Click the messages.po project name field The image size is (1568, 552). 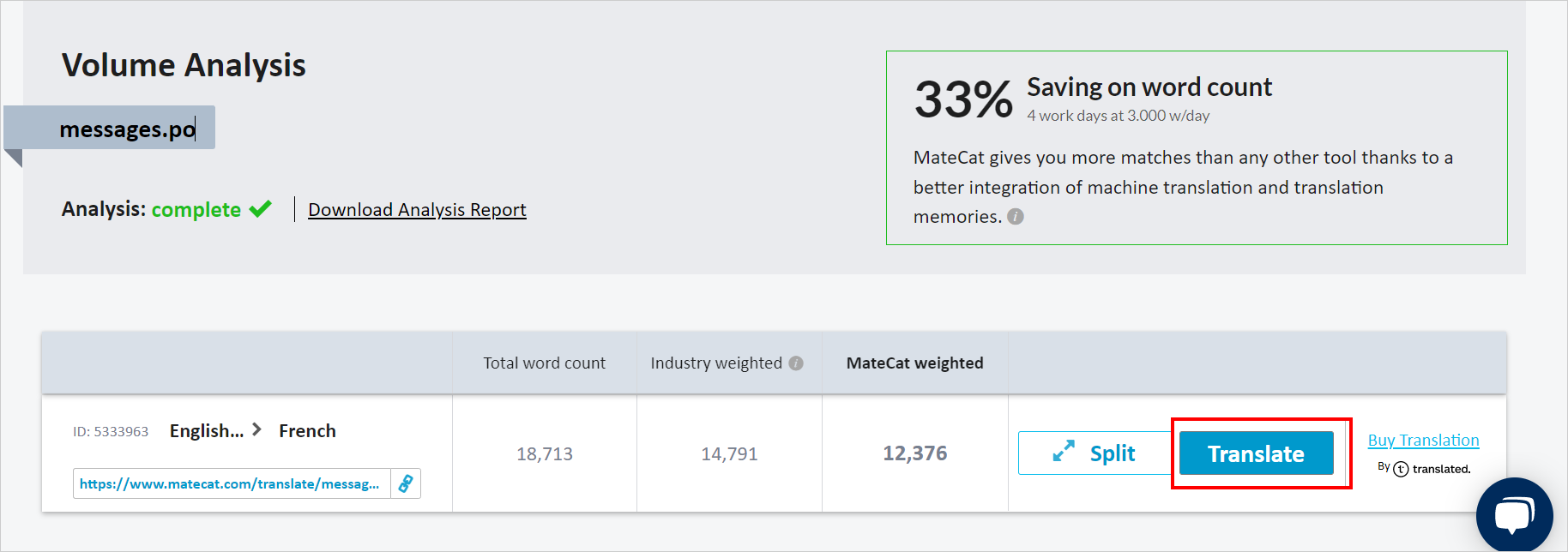127,129
